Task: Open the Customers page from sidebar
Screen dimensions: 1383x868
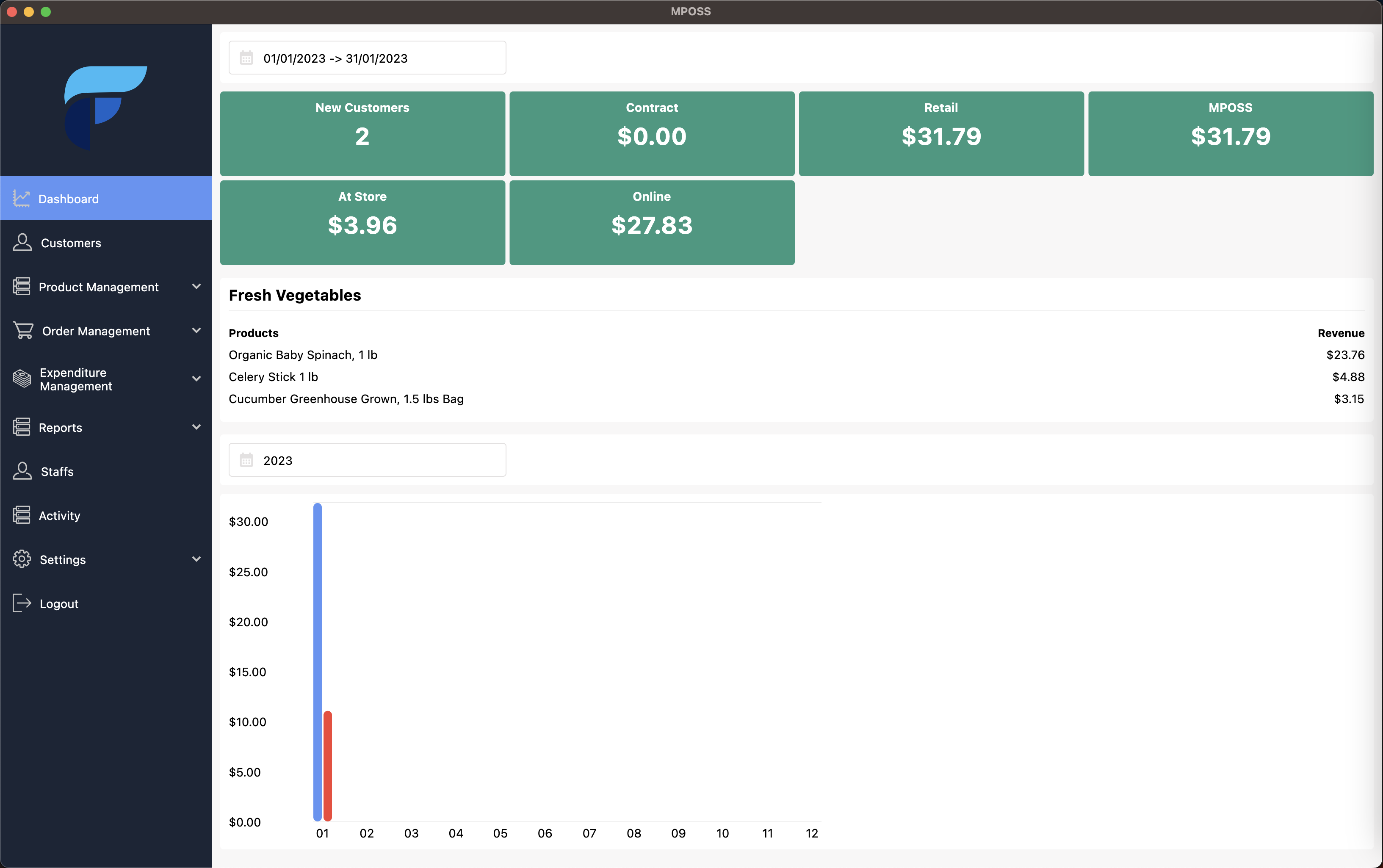Action: tap(71, 243)
